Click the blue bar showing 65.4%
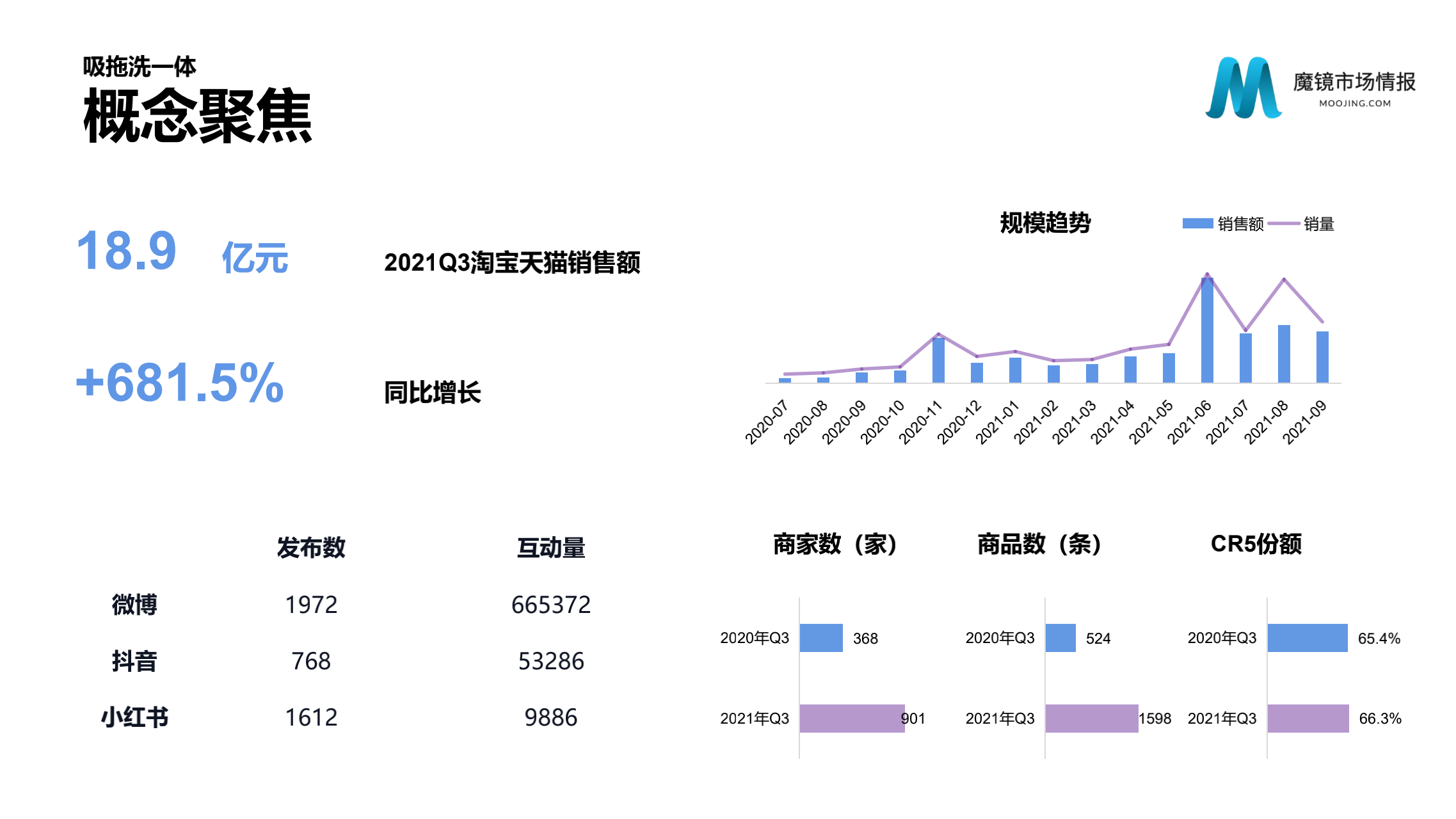The width and height of the screenshot is (1456, 819). tap(1307, 638)
